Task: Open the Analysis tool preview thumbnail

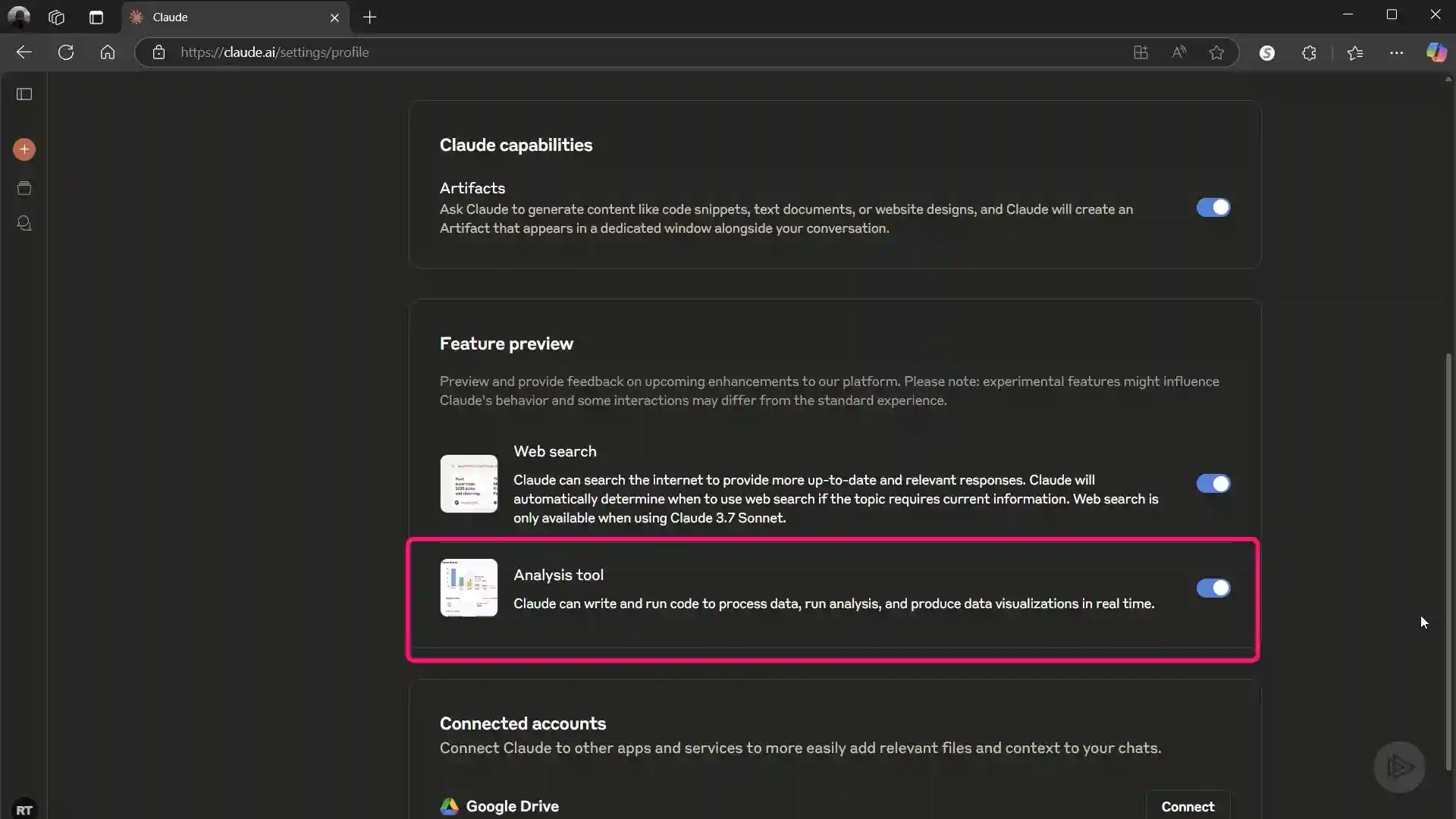Action: click(469, 588)
